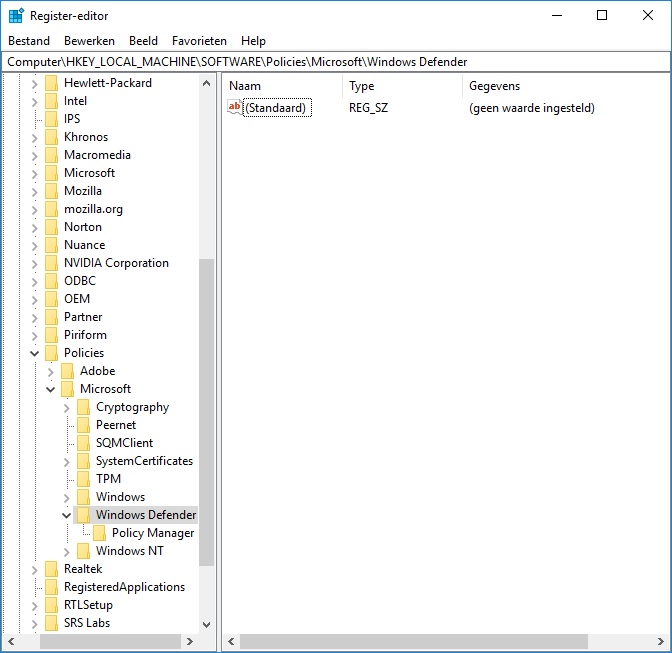This screenshot has width=672, height=653.
Task: Select the (Standaard) value name
Action: [277, 108]
